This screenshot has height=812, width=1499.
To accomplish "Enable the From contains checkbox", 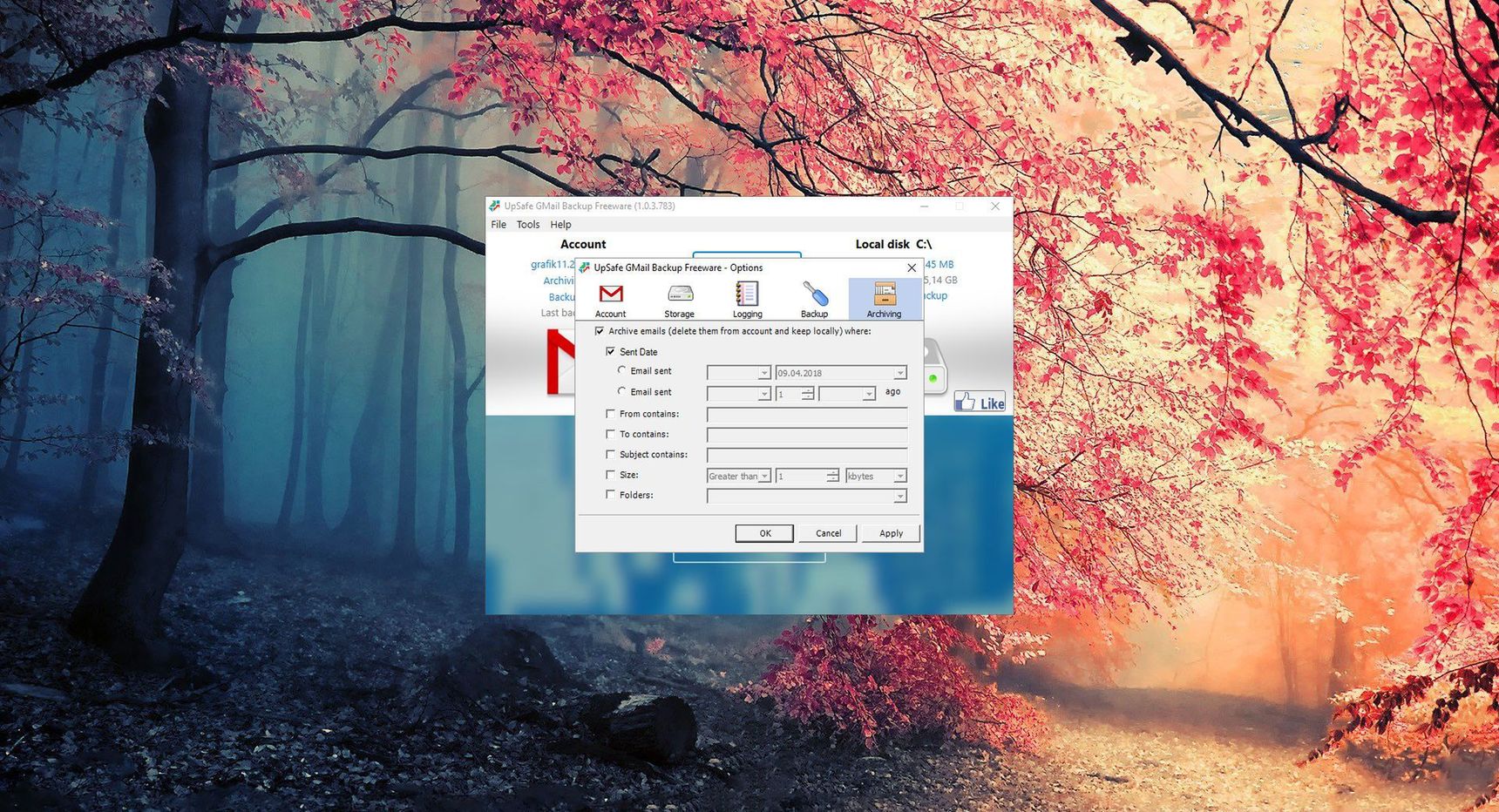I will click(x=610, y=414).
